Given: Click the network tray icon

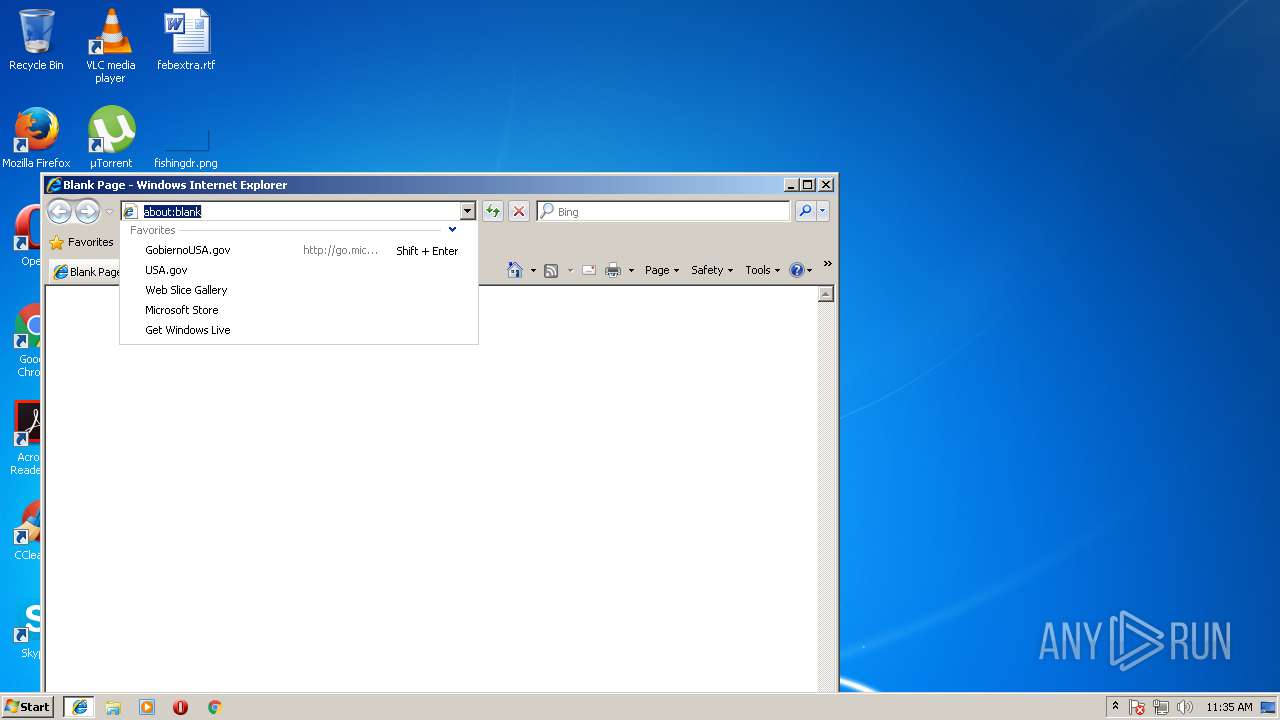Looking at the screenshot, I should [1161, 707].
